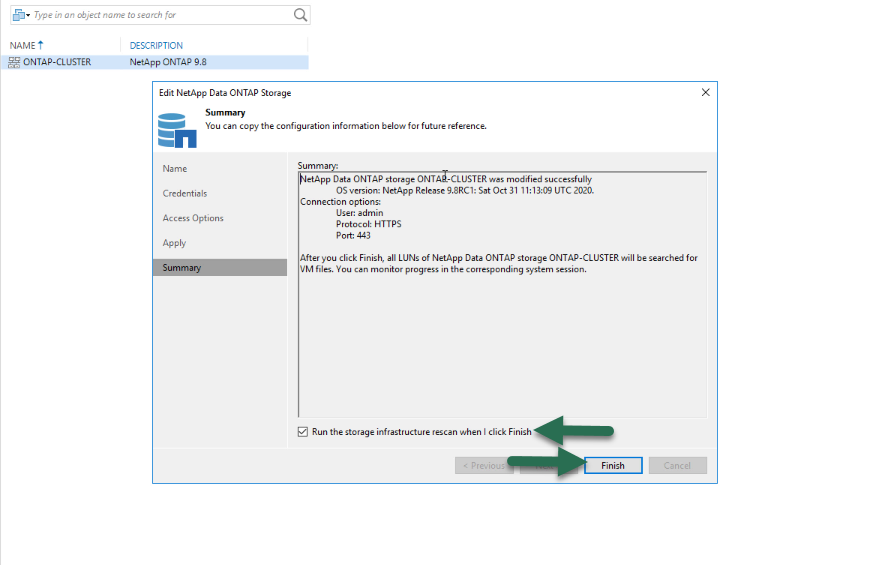Click the Finish button
The image size is (892, 565).
pyautogui.click(x=613, y=465)
